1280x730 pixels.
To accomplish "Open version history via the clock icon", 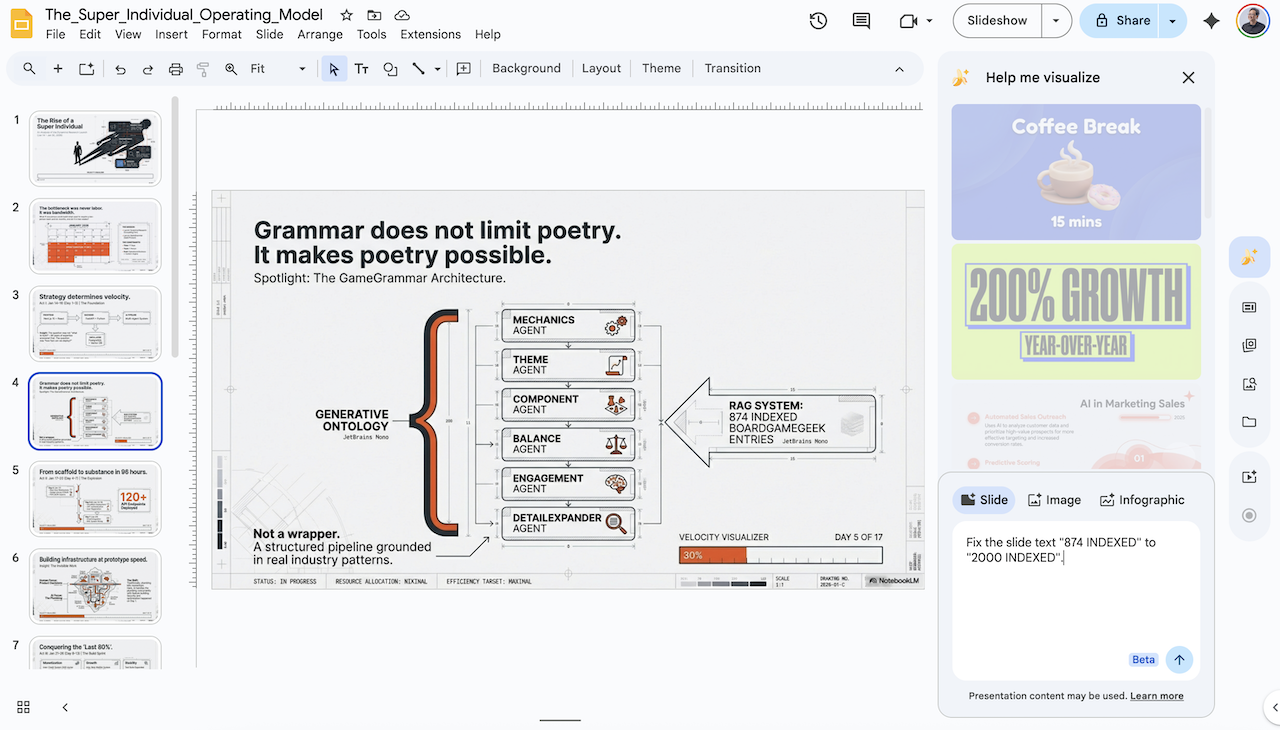I will click(818, 20).
